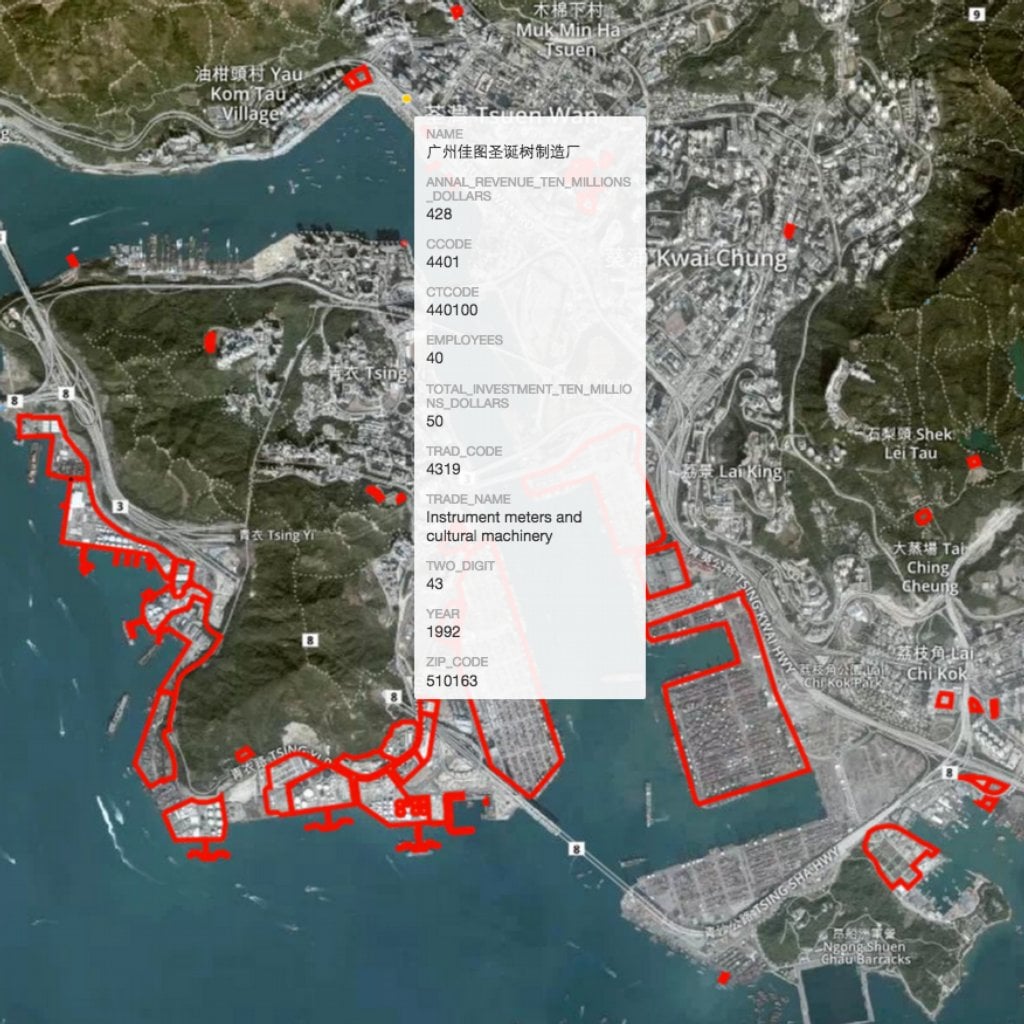The width and height of the screenshot is (1024, 1024).
Task: Click the Ngong Shuen Chau Barracks label
Action: (866, 952)
